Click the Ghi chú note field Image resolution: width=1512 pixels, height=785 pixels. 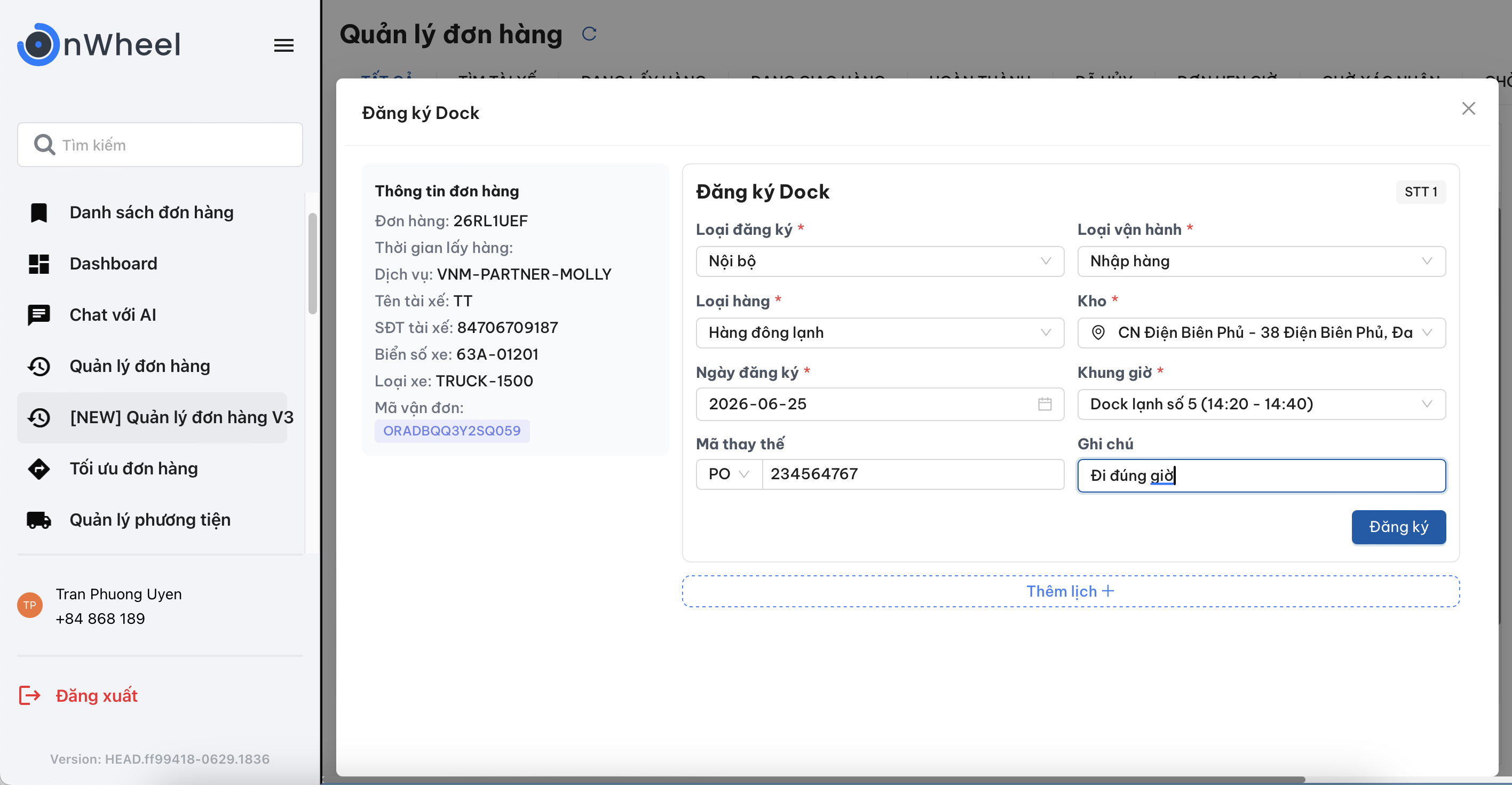click(1261, 476)
